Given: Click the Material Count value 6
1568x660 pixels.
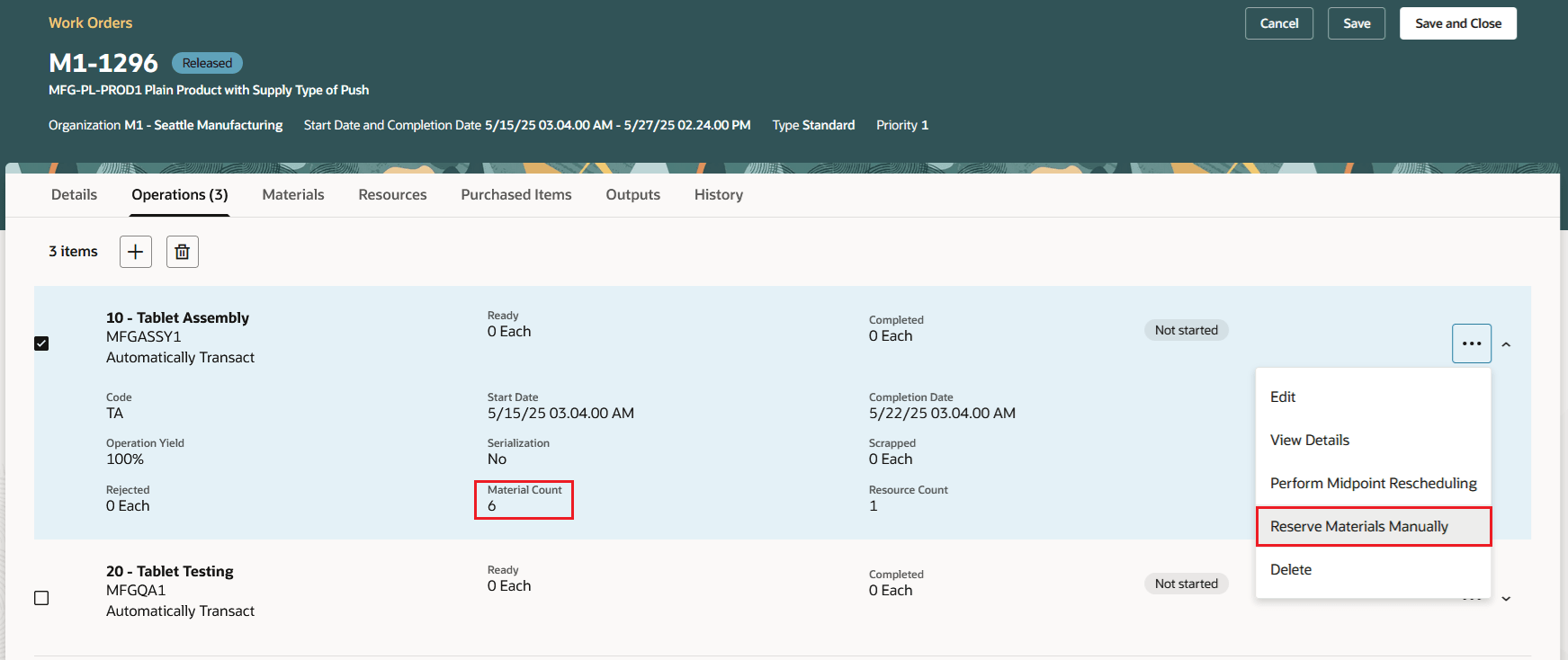Looking at the screenshot, I should click(x=492, y=506).
